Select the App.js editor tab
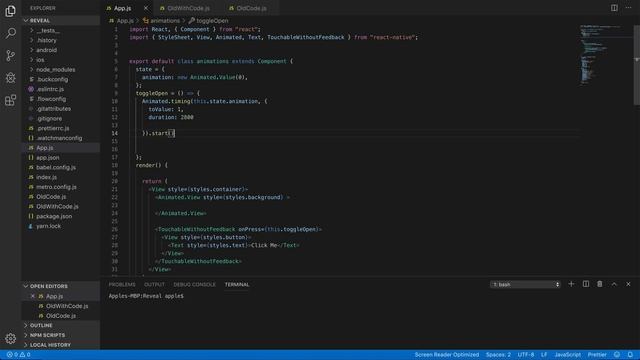The image size is (640, 360). pyautogui.click(x=122, y=8)
